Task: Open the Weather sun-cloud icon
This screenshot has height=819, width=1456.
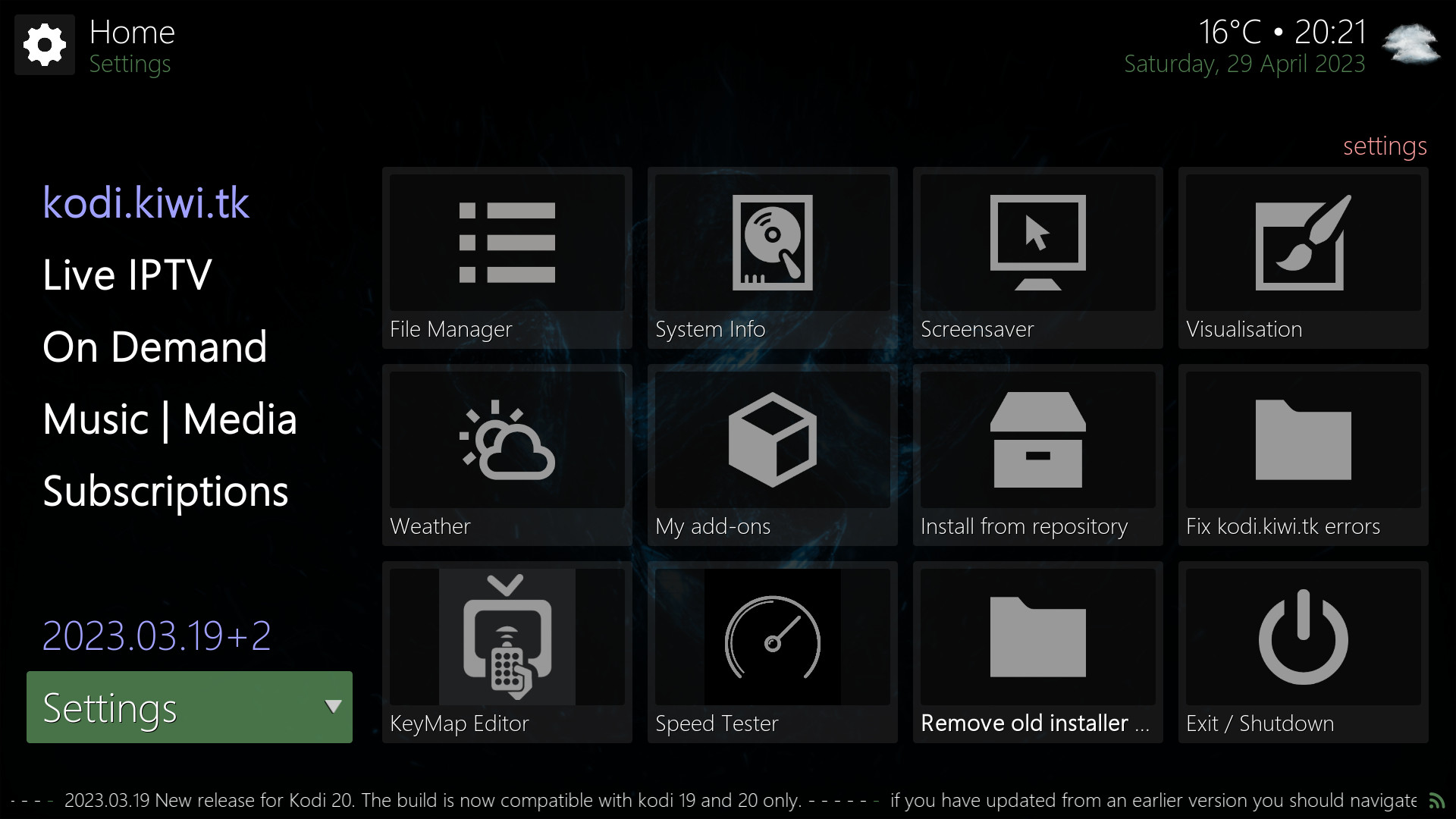Action: pyautogui.click(x=507, y=440)
